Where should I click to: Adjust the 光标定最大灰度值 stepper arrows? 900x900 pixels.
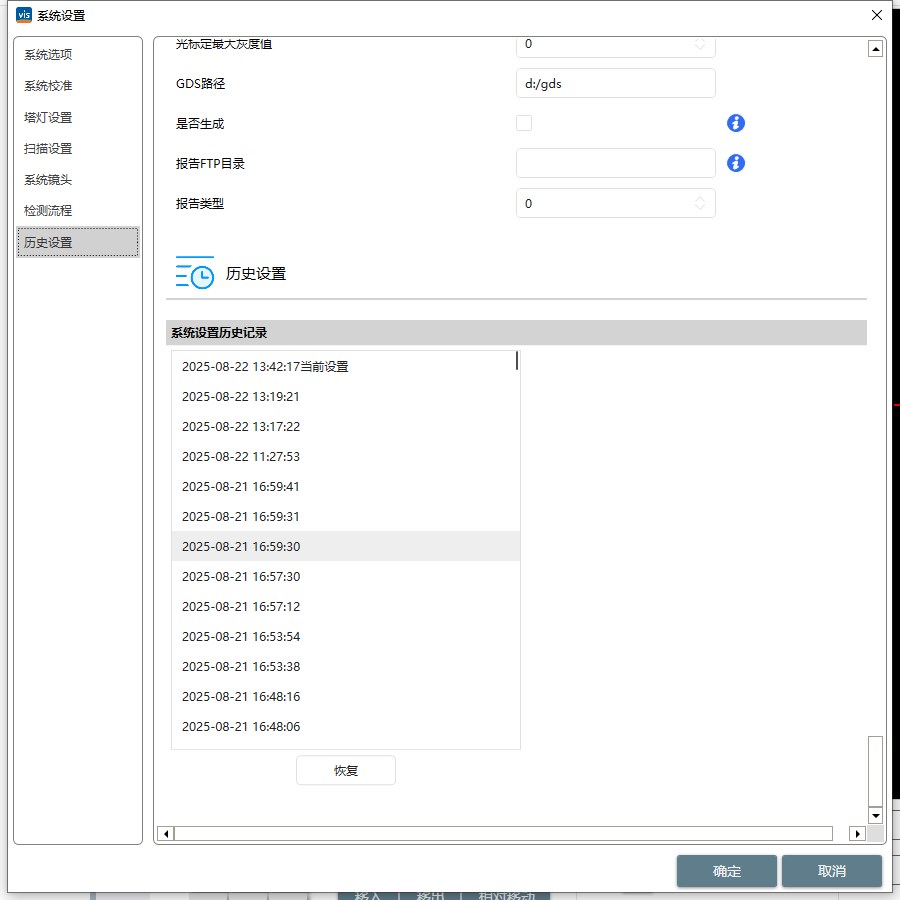pyautogui.click(x=700, y=44)
